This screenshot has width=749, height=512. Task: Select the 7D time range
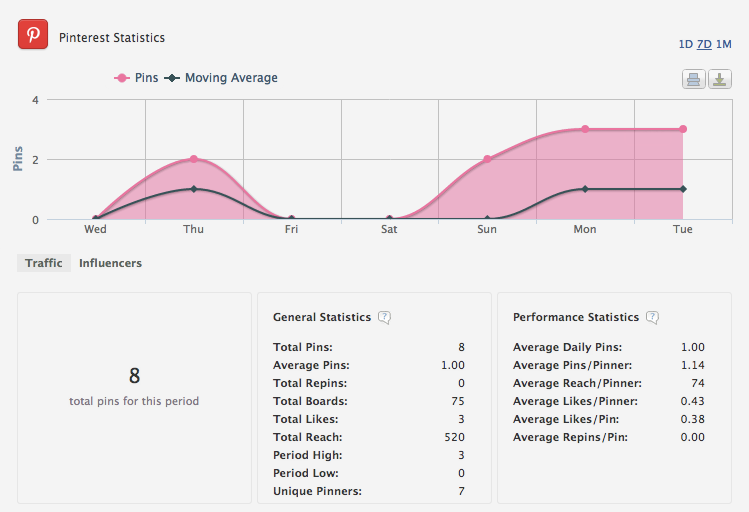pos(704,44)
